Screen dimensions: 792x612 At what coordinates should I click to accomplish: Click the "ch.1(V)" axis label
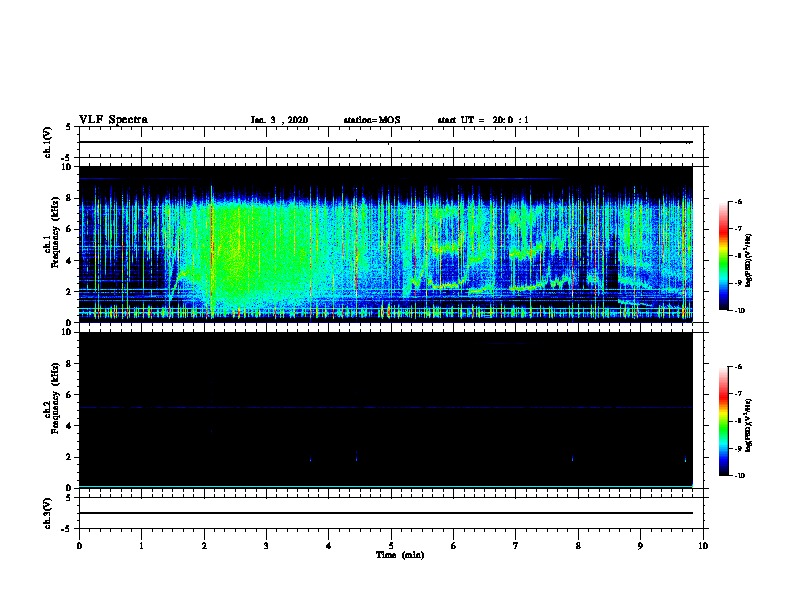(48, 142)
